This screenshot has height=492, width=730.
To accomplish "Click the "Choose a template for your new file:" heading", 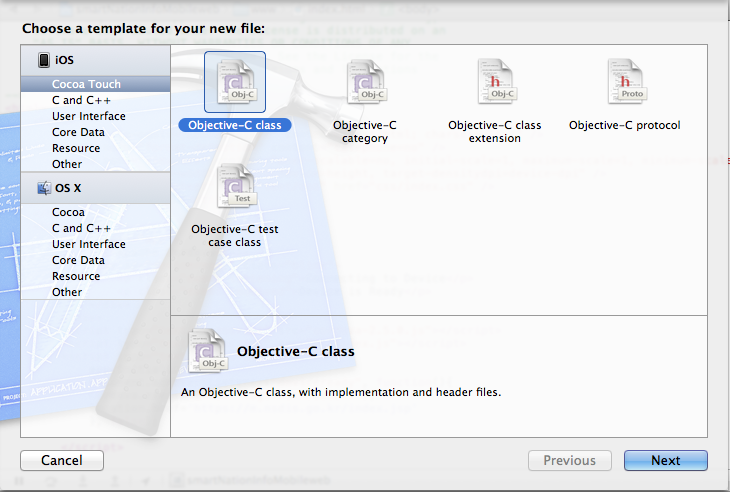I will [143, 28].
